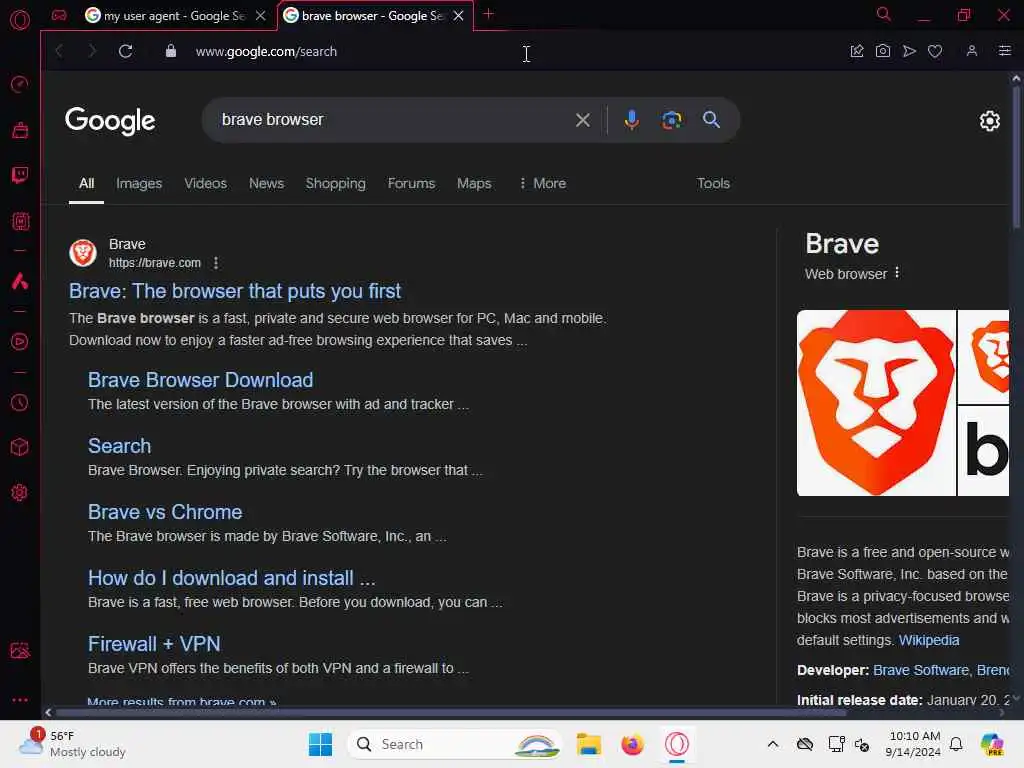Open weather widget showing 56°F
Viewport: 1024px width, 768px height.
pyautogui.click(x=72, y=744)
